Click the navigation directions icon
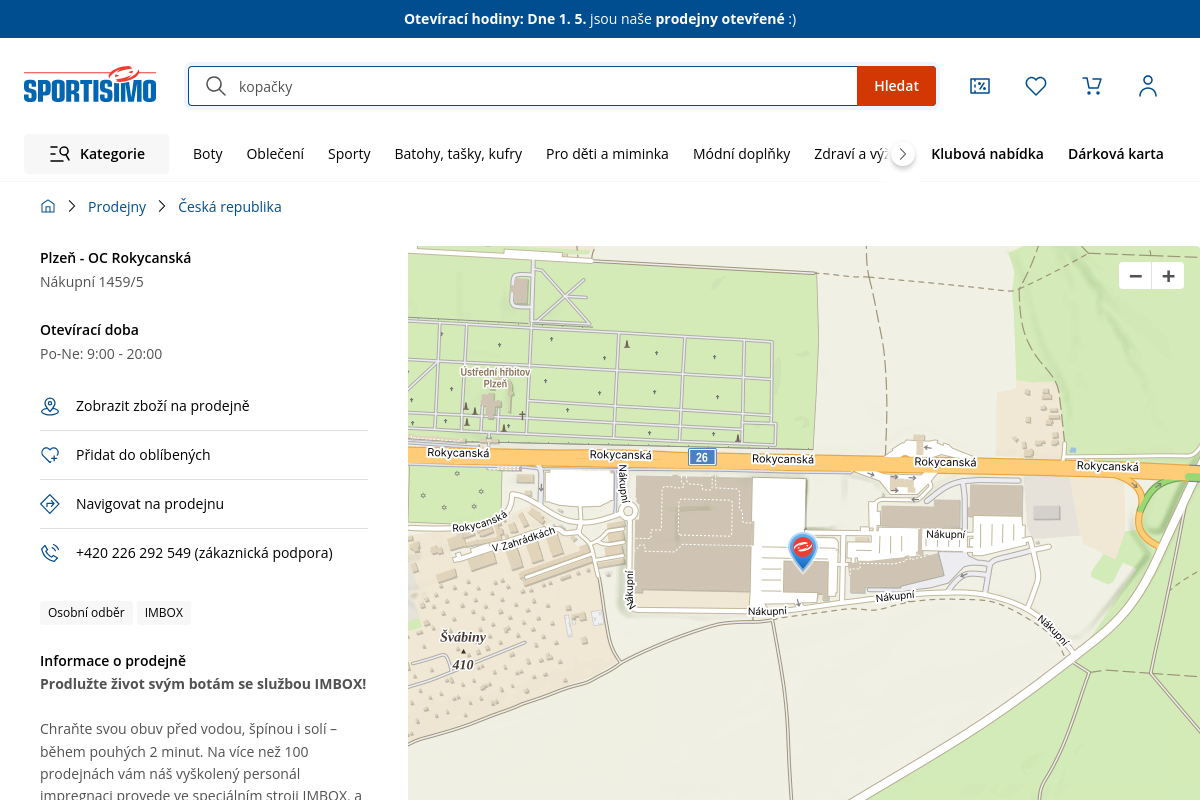This screenshot has width=1200, height=800. (50, 504)
